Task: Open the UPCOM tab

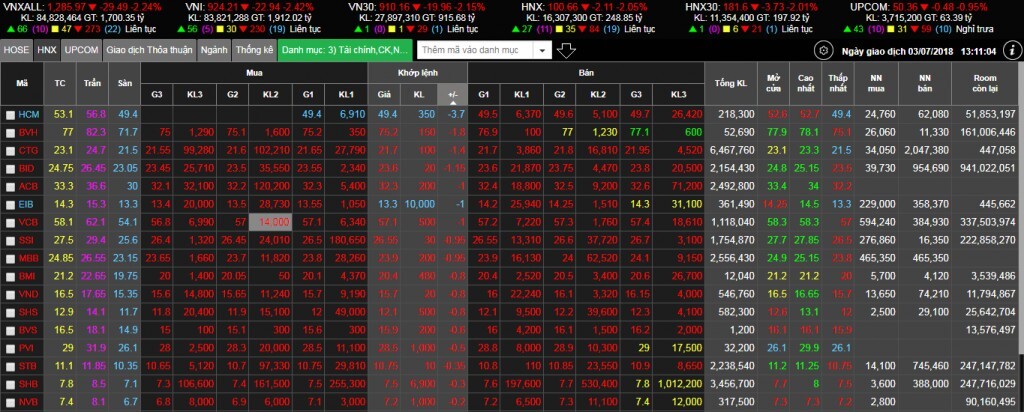Action: [x=80, y=49]
